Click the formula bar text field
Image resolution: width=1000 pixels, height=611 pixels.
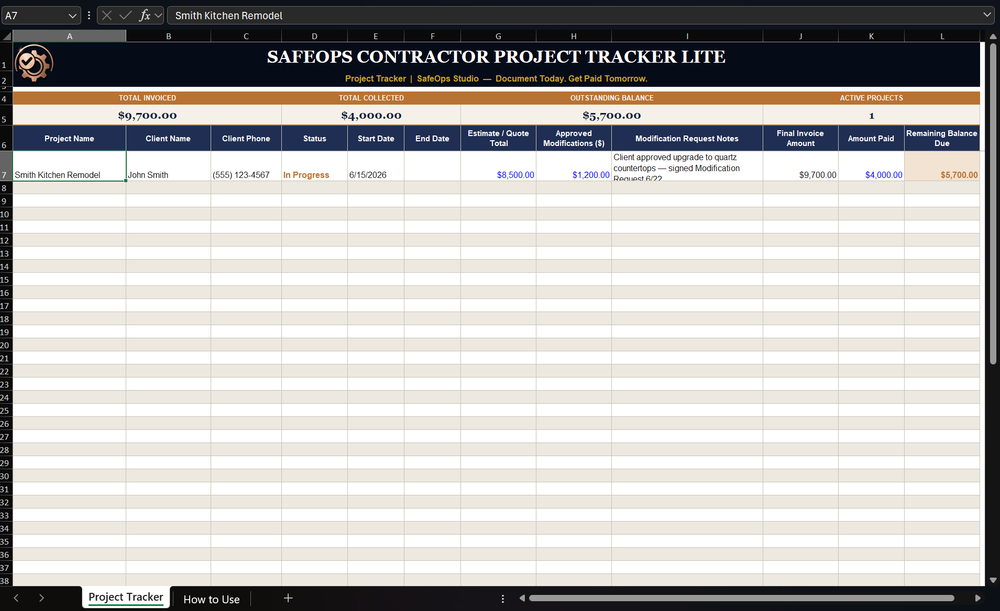coord(573,15)
